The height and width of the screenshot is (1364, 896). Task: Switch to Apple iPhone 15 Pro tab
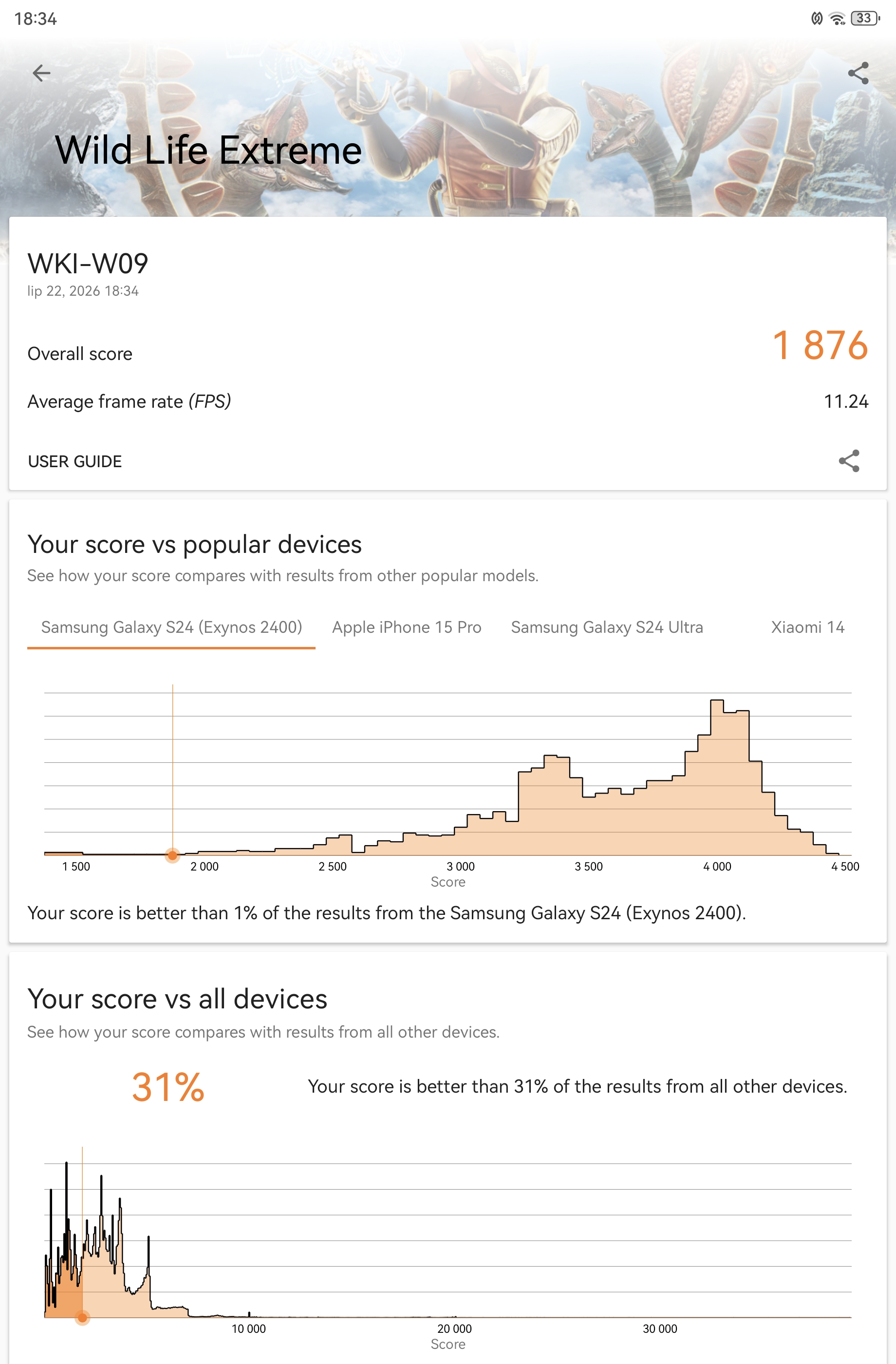point(407,627)
